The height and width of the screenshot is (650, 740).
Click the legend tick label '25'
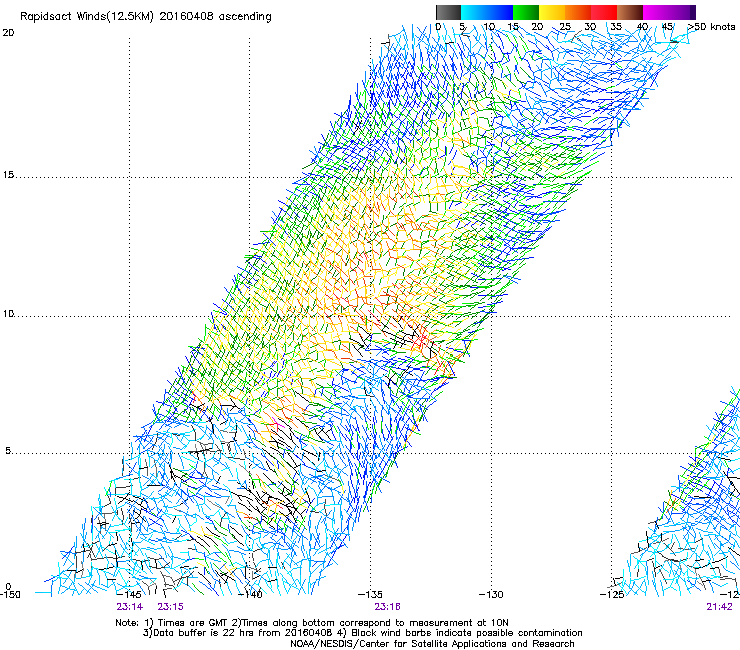coord(564,27)
